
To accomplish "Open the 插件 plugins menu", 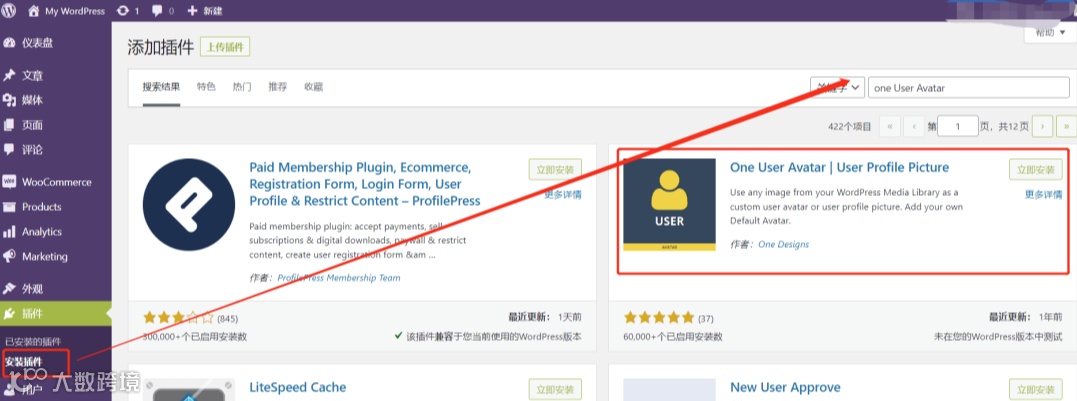I will 56,314.
